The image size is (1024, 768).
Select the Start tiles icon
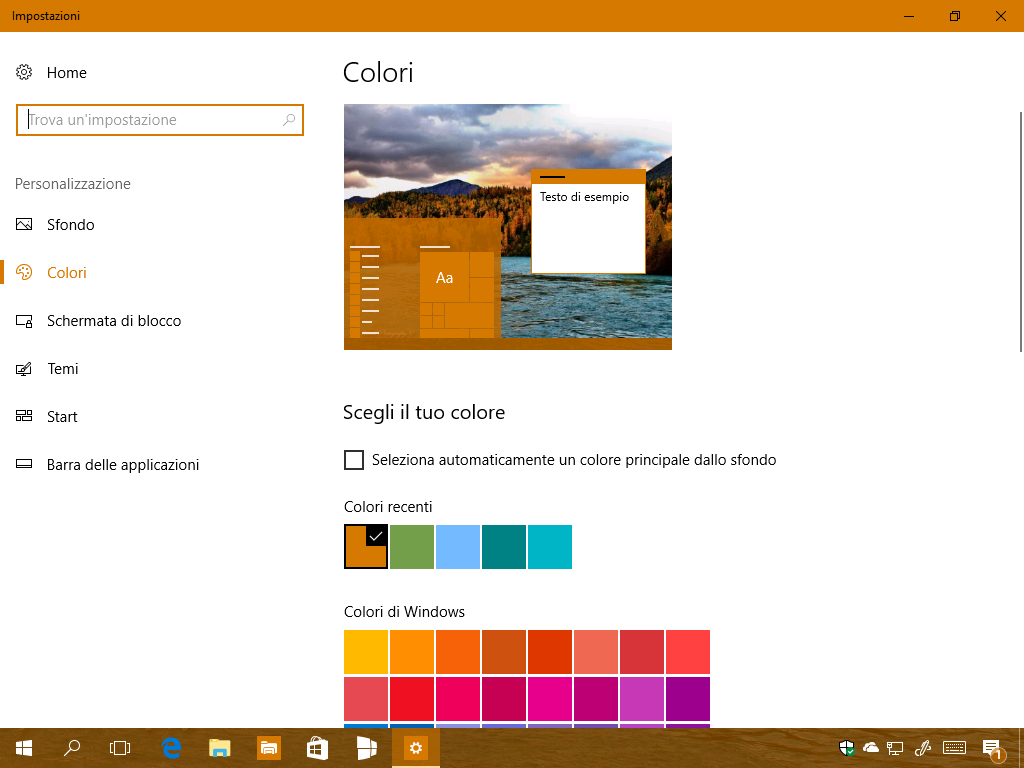24,416
